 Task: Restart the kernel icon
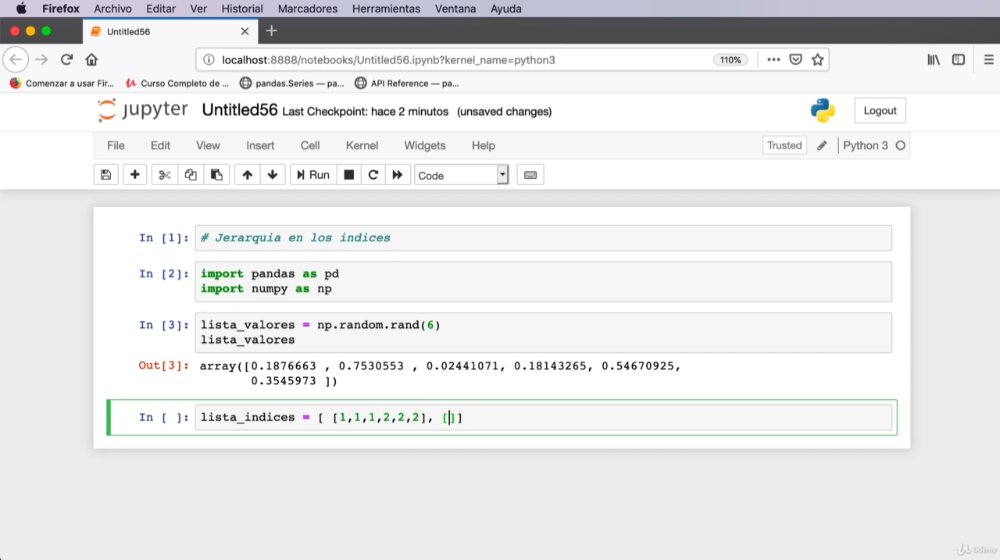tap(373, 175)
